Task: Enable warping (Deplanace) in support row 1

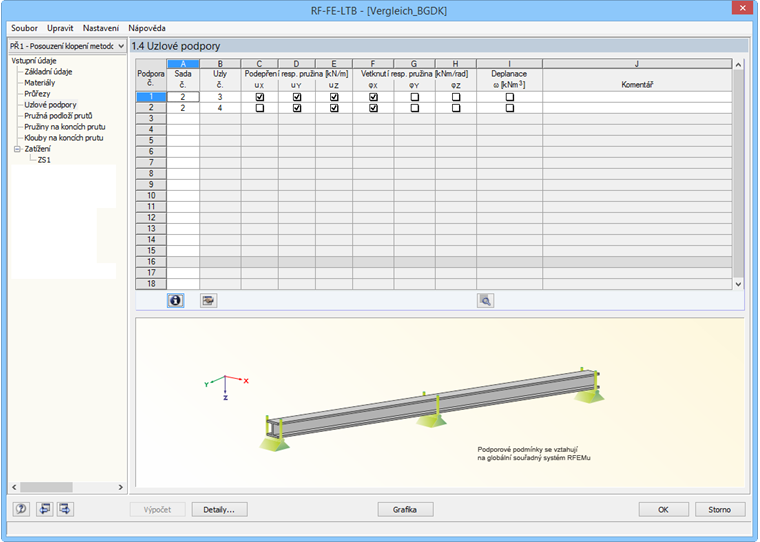Action: tap(509, 97)
